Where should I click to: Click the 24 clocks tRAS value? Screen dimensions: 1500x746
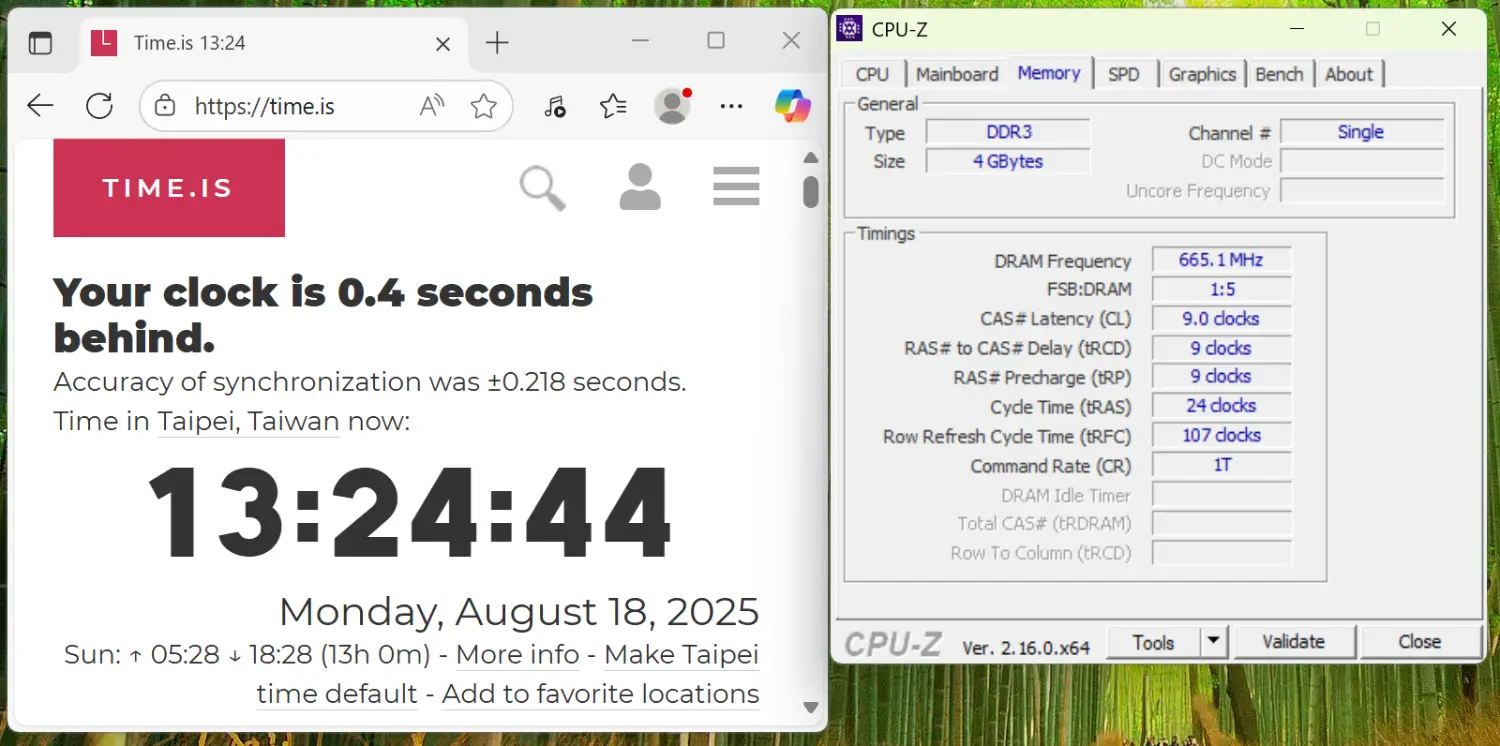click(1221, 406)
